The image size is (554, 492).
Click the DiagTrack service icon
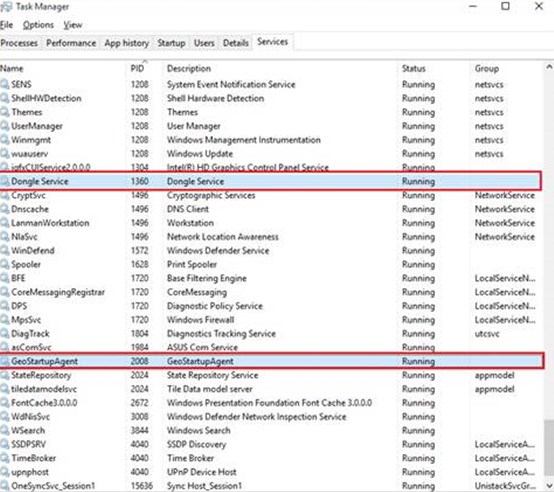pos(5,333)
